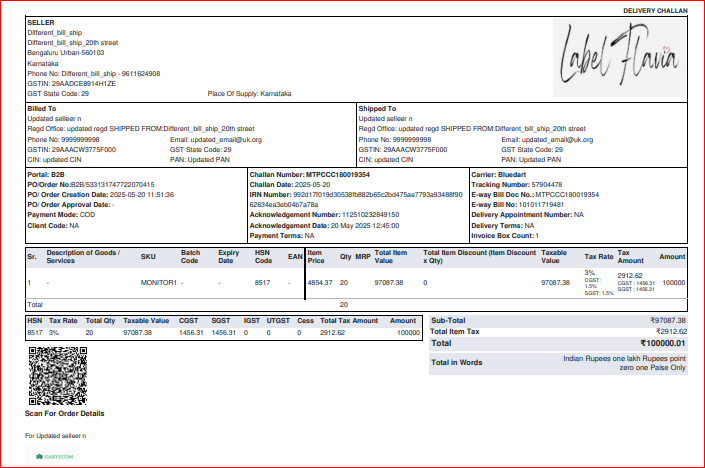The width and height of the screenshot is (705, 468).
Task: Click Payment Terms: NA
Action: click(282, 236)
